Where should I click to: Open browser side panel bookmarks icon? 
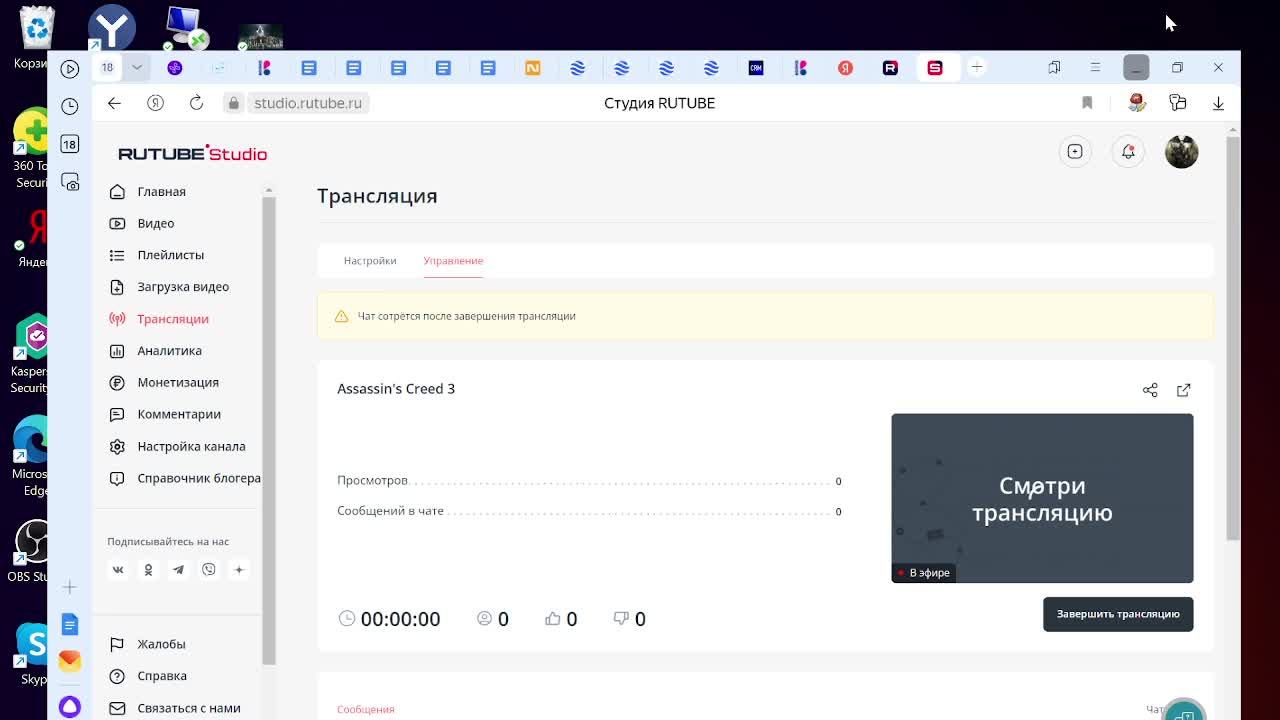click(1054, 67)
